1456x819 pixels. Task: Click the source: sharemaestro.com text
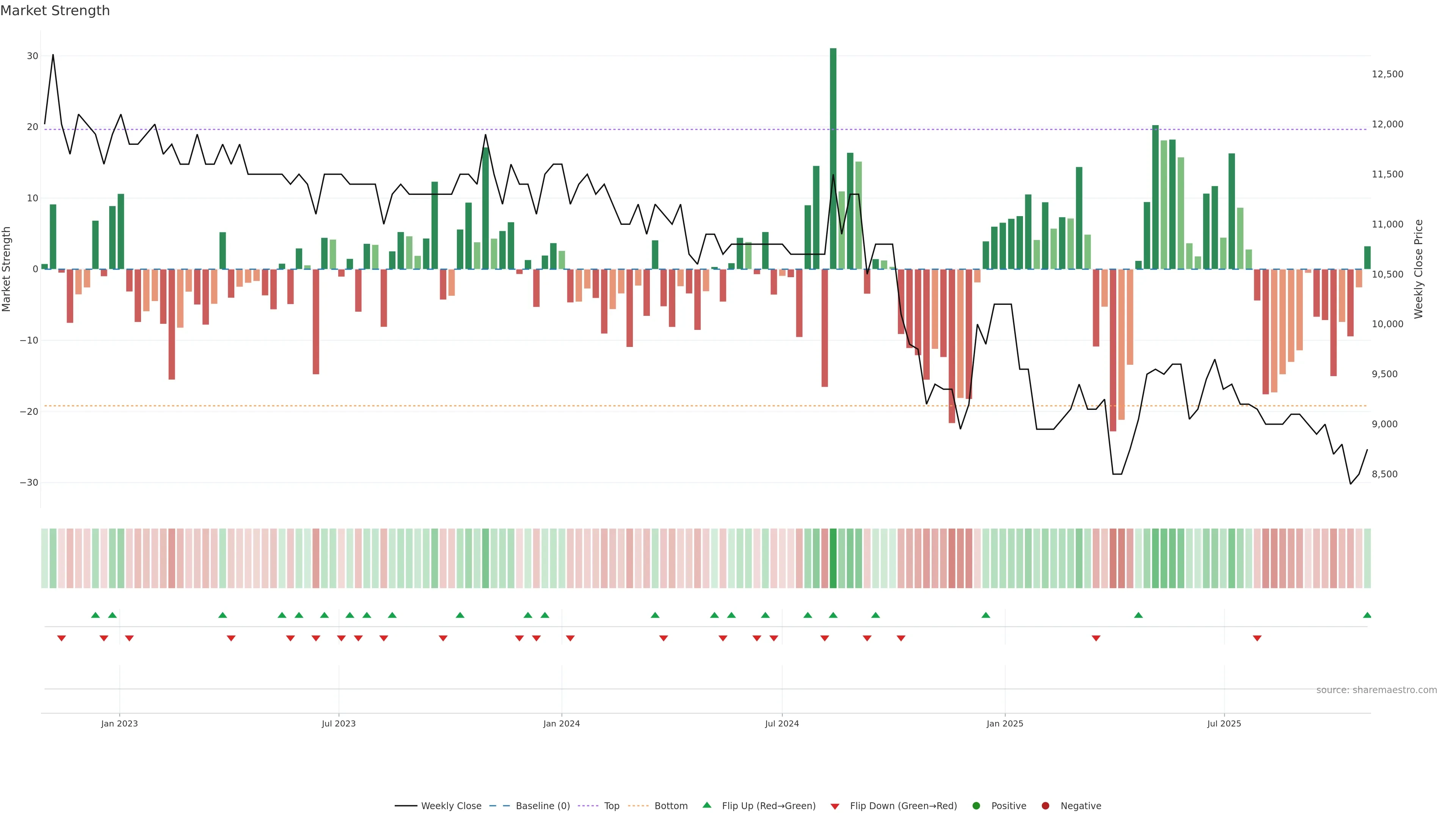pyautogui.click(x=1376, y=690)
